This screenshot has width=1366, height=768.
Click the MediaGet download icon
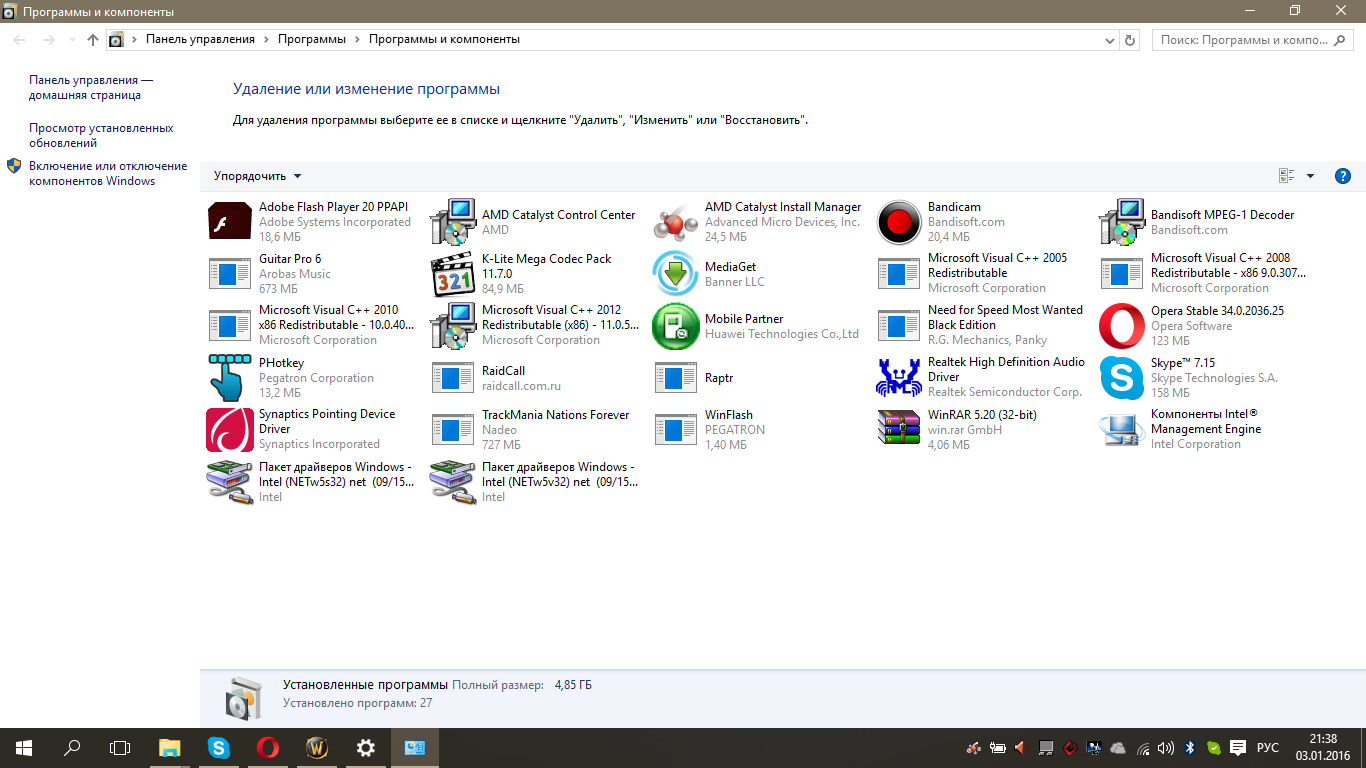click(675, 274)
